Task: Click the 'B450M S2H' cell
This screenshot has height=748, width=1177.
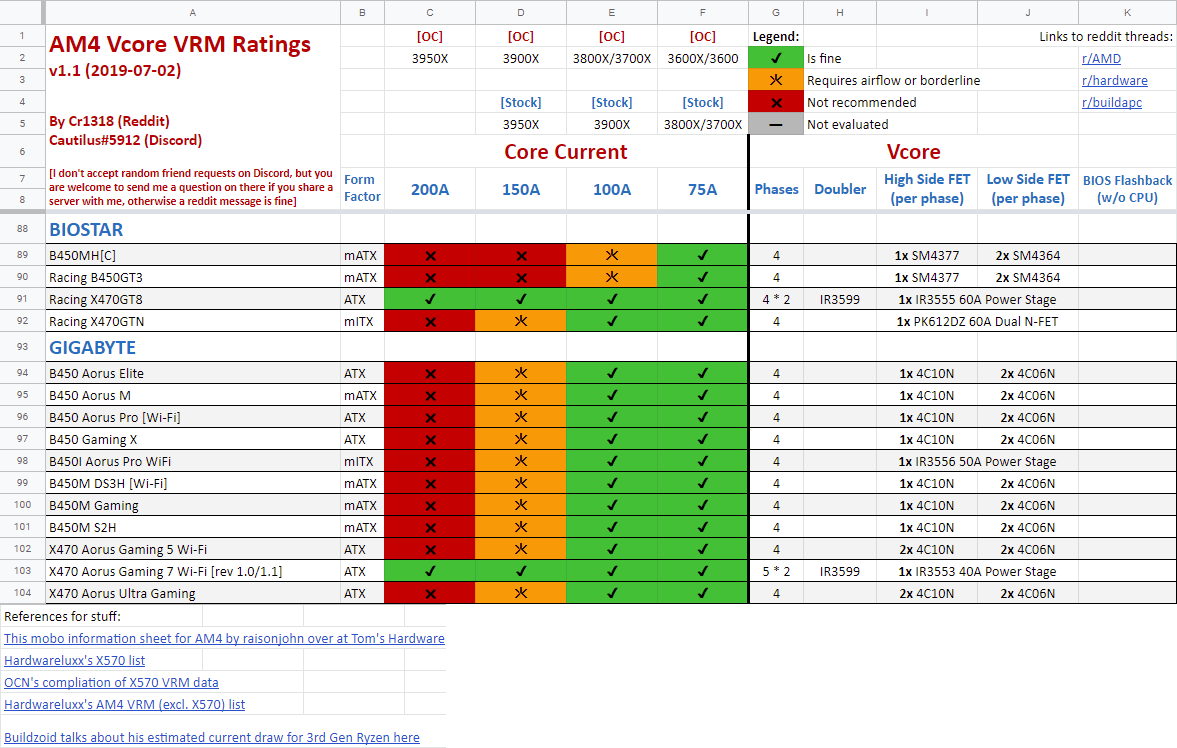Action: (x=193, y=527)
